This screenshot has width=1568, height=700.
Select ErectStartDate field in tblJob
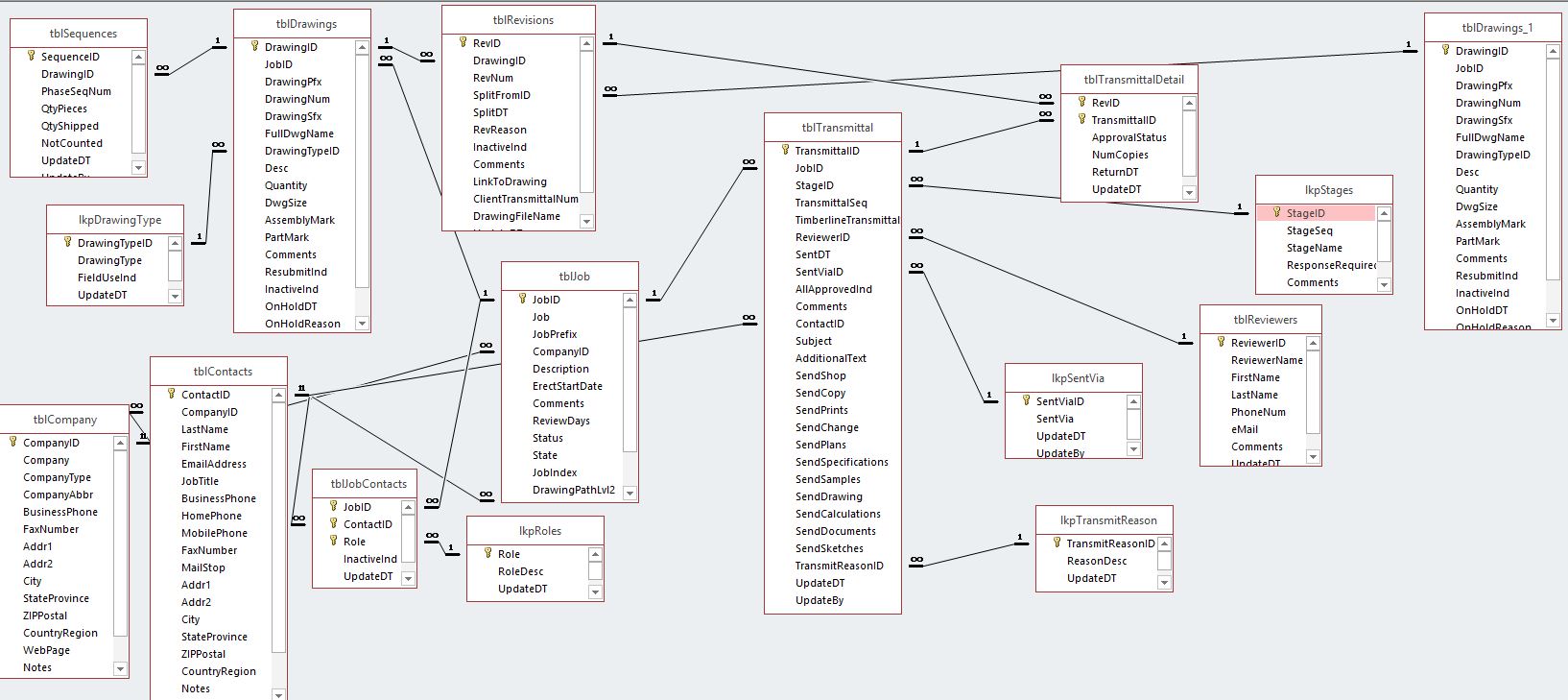pos(568,386)
